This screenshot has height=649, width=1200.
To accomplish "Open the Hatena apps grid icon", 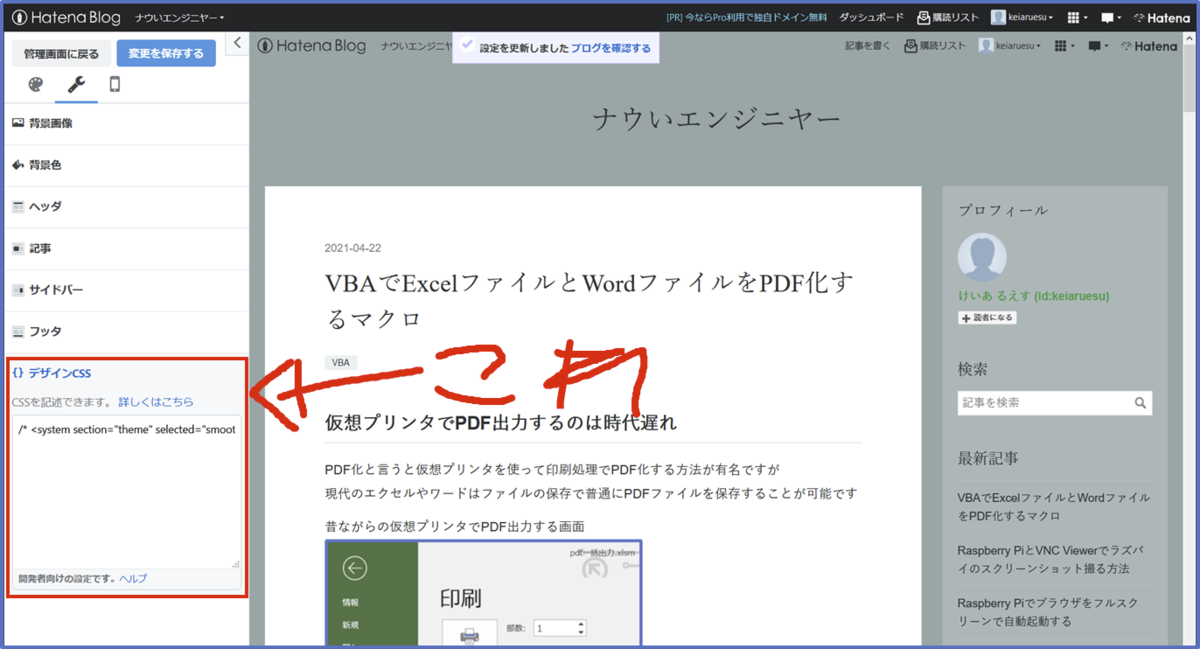I will [1074, 16].
